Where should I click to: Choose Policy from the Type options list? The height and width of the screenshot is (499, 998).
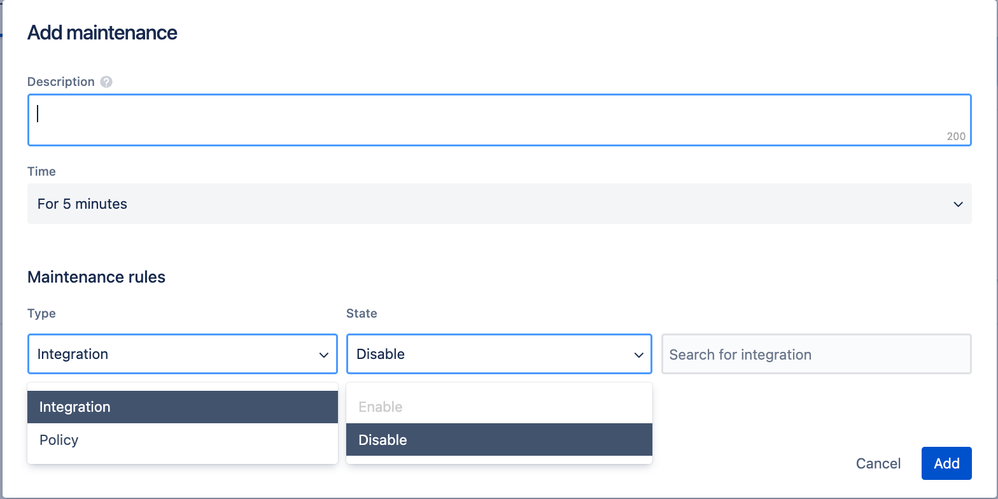click(x=183, y=440)
